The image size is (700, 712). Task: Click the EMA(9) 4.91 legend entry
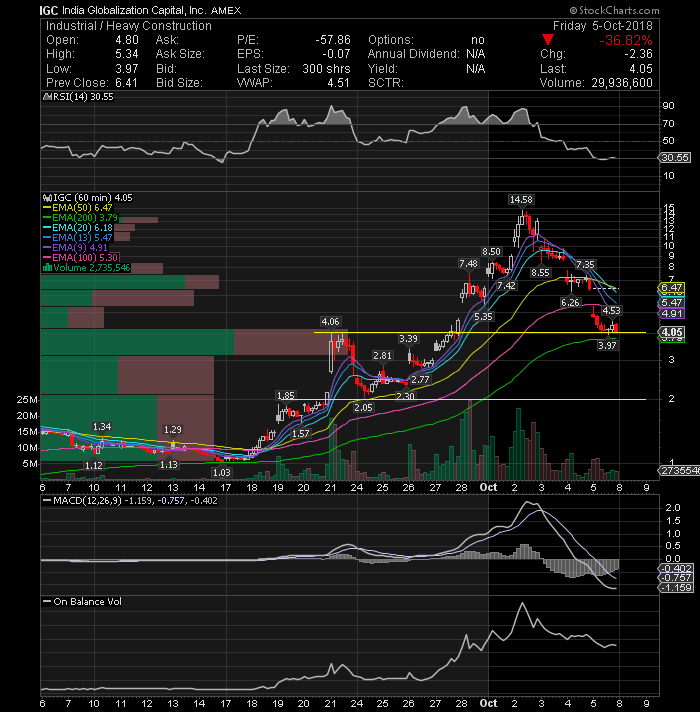pos(75,248)
